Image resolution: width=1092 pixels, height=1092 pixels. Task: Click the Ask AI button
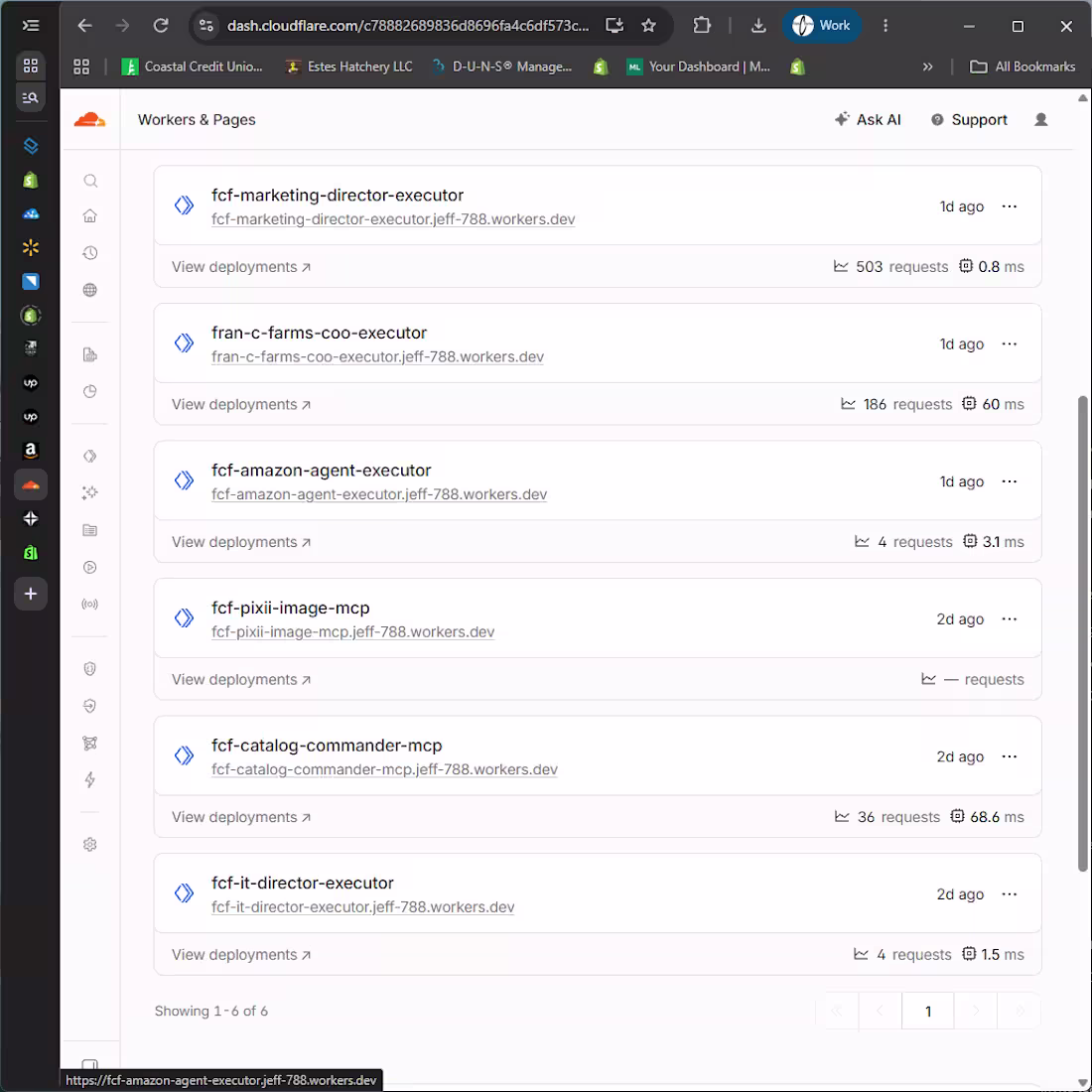click(868, 120)
